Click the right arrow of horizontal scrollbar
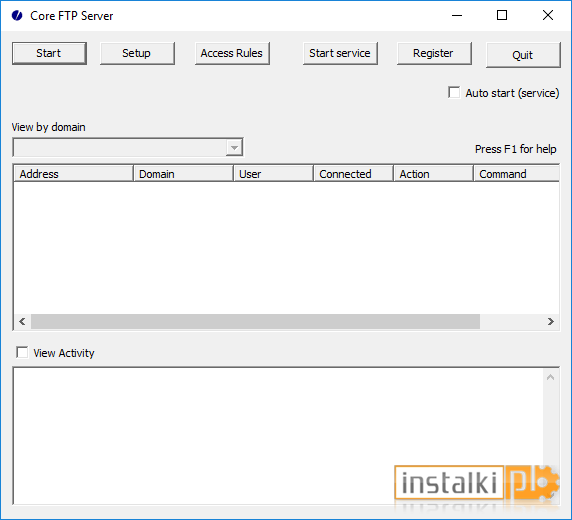Viewport: 572px width, 520px height. [x=550, y=321]
